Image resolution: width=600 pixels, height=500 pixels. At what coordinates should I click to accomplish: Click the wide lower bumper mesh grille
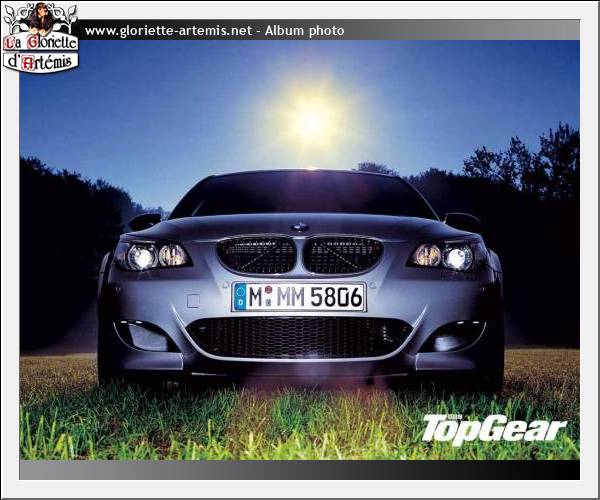(299, 337)
